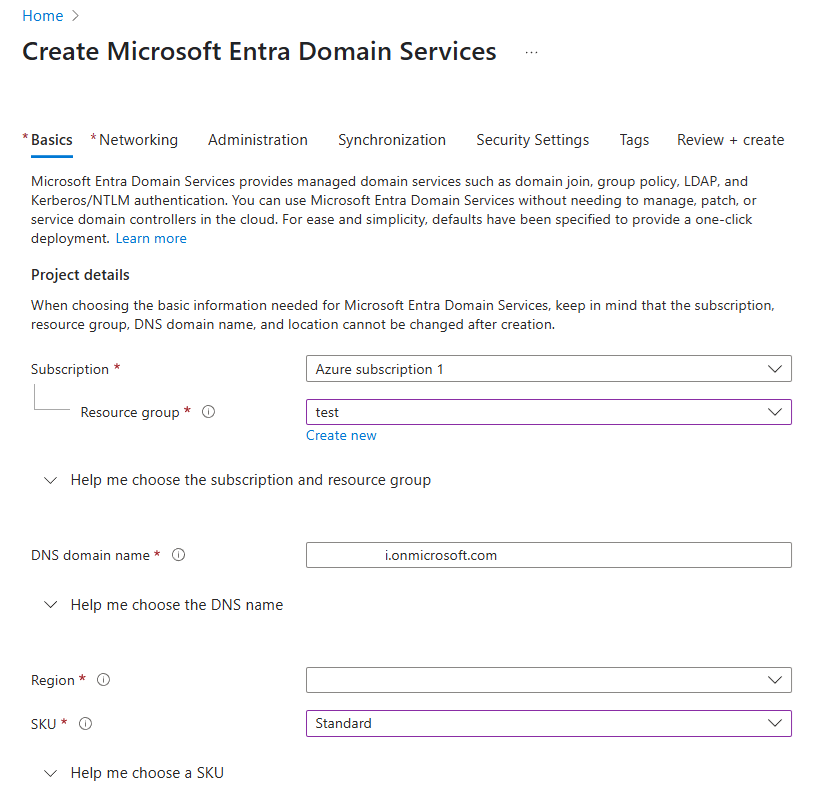
Task: Click the Learn more link
Action: [x=150, y=238]
